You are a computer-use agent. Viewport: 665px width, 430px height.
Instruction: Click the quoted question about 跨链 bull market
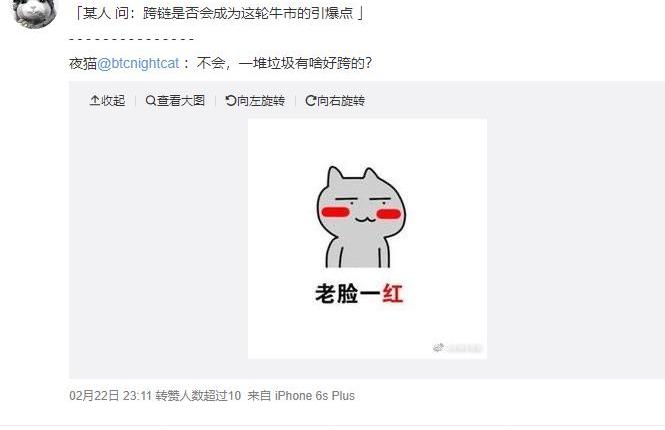pyautogui.click(x=218, y=13)
